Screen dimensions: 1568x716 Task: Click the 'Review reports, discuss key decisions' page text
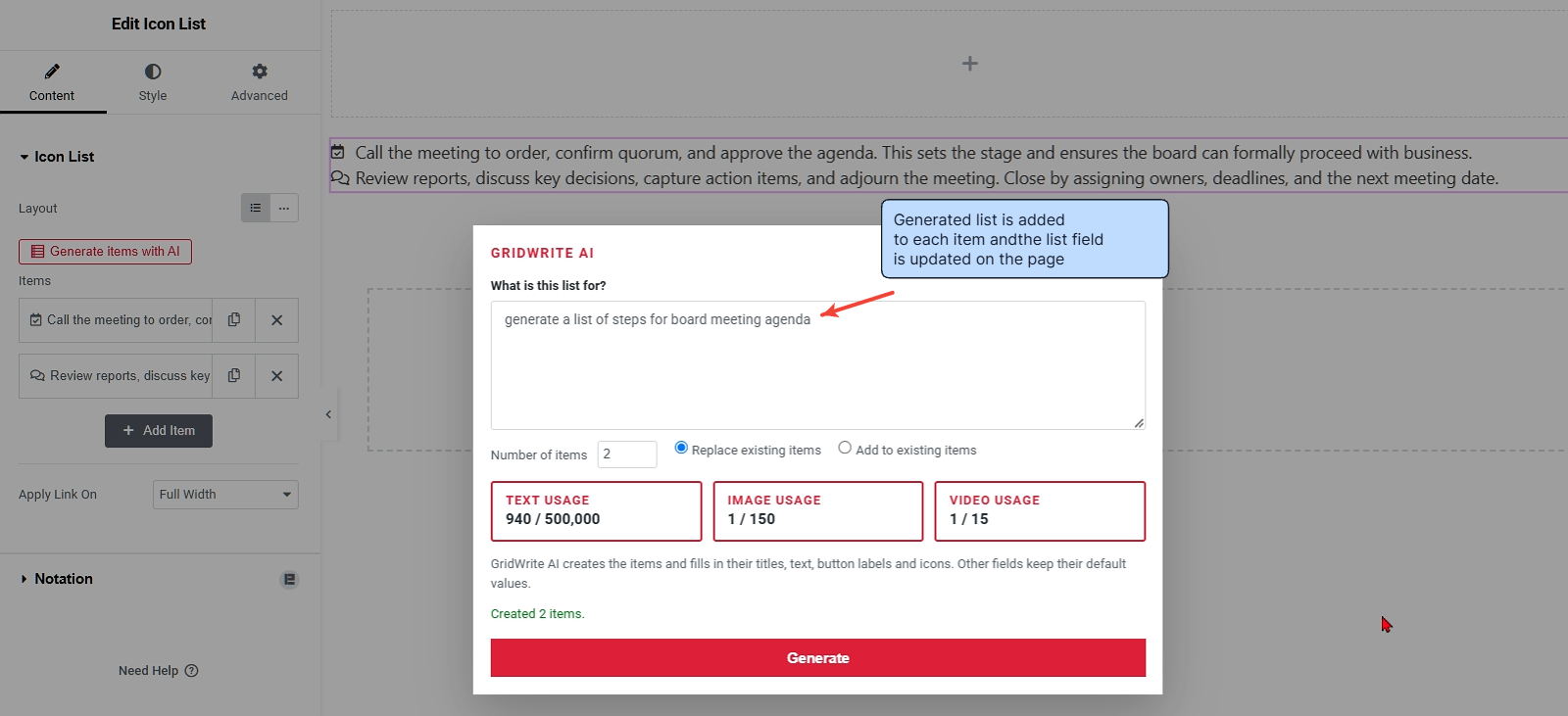tap(927, 178)
